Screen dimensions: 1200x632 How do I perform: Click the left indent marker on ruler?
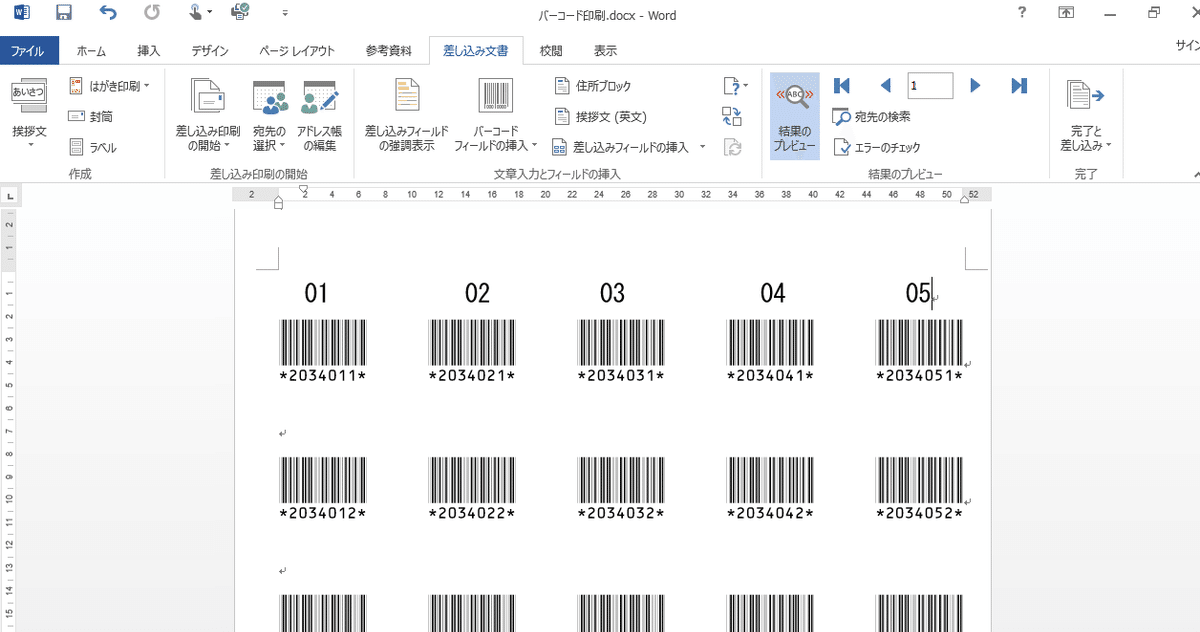pos(278,204)
